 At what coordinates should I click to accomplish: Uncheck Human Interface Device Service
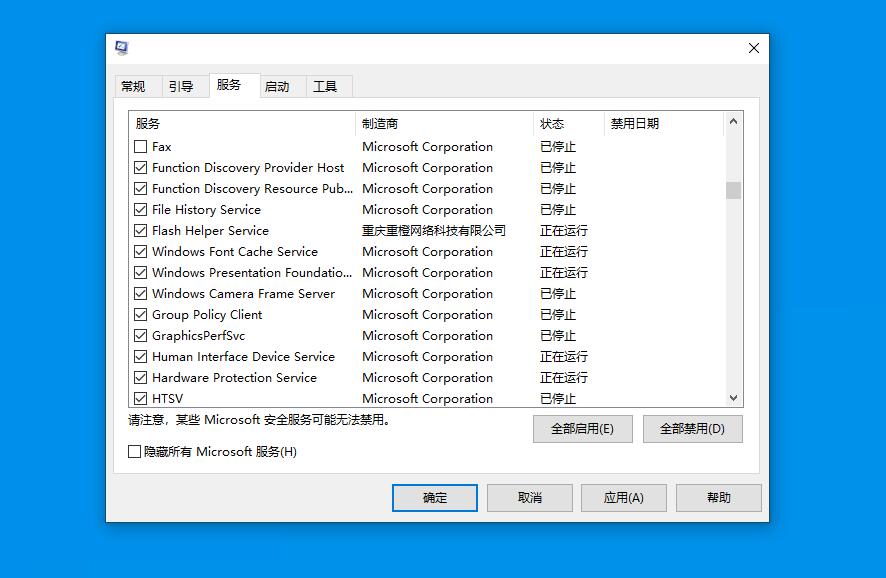pos(141,357)
